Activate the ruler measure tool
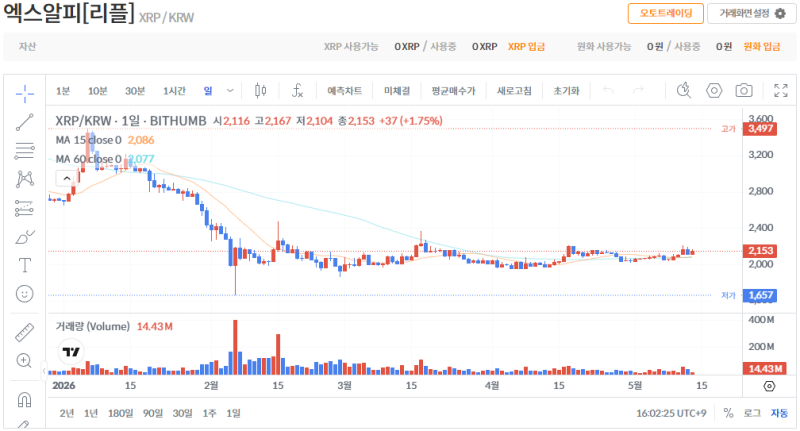This screenshot has height=431, width=800. pos(24,332)
